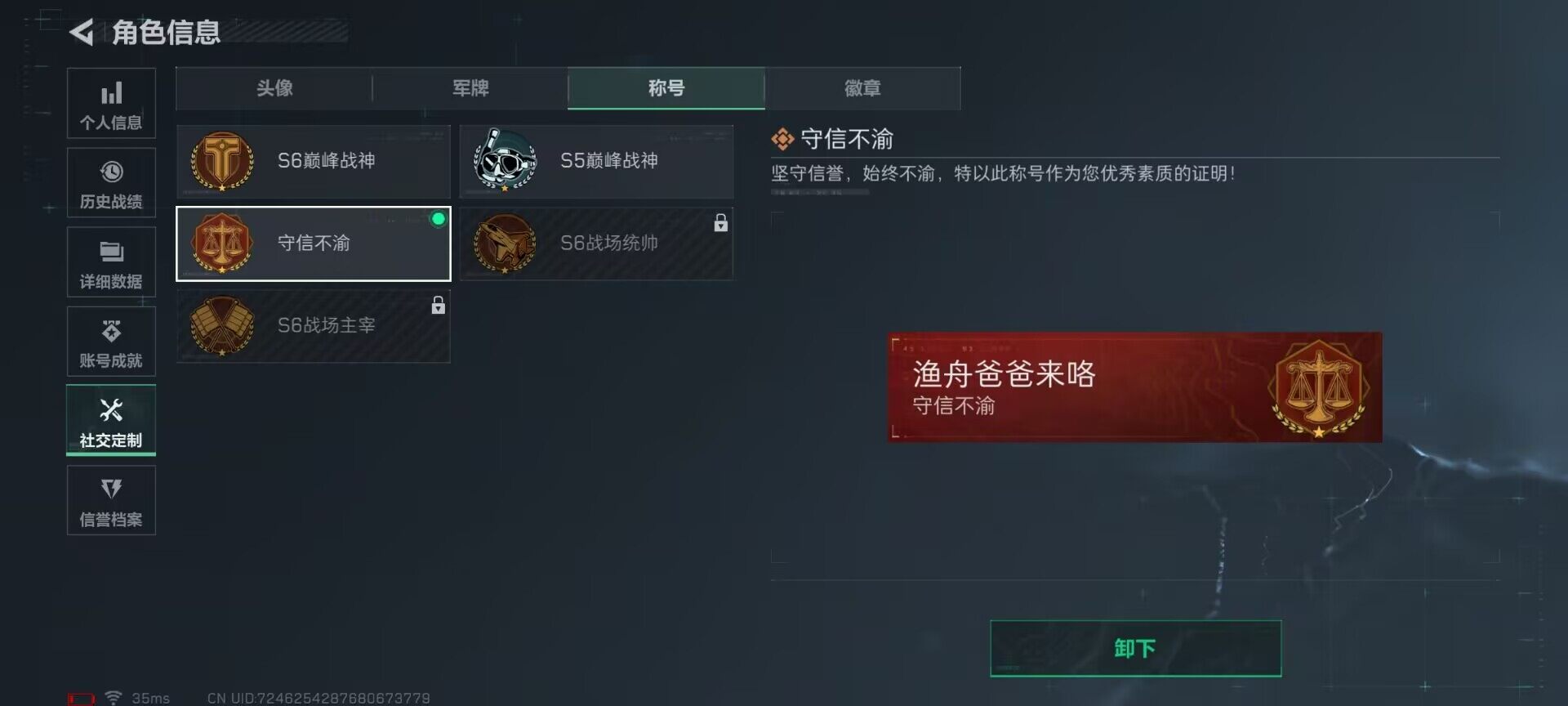Go back with the arrow beside 角色信息
The width and height of the screenshot is (1568, 706).
pyautogui.click(x=81, y=33)
